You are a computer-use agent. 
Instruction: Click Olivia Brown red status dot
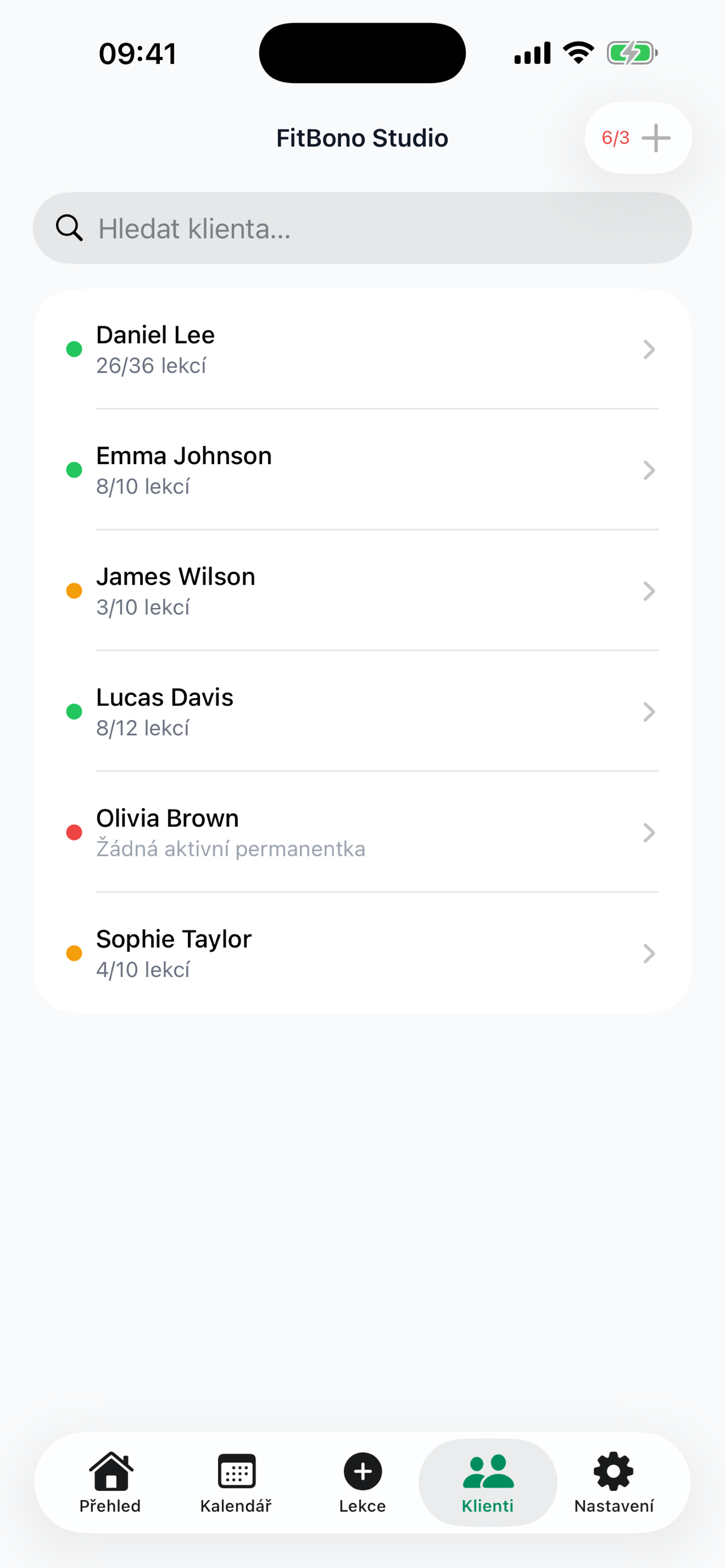75,832
